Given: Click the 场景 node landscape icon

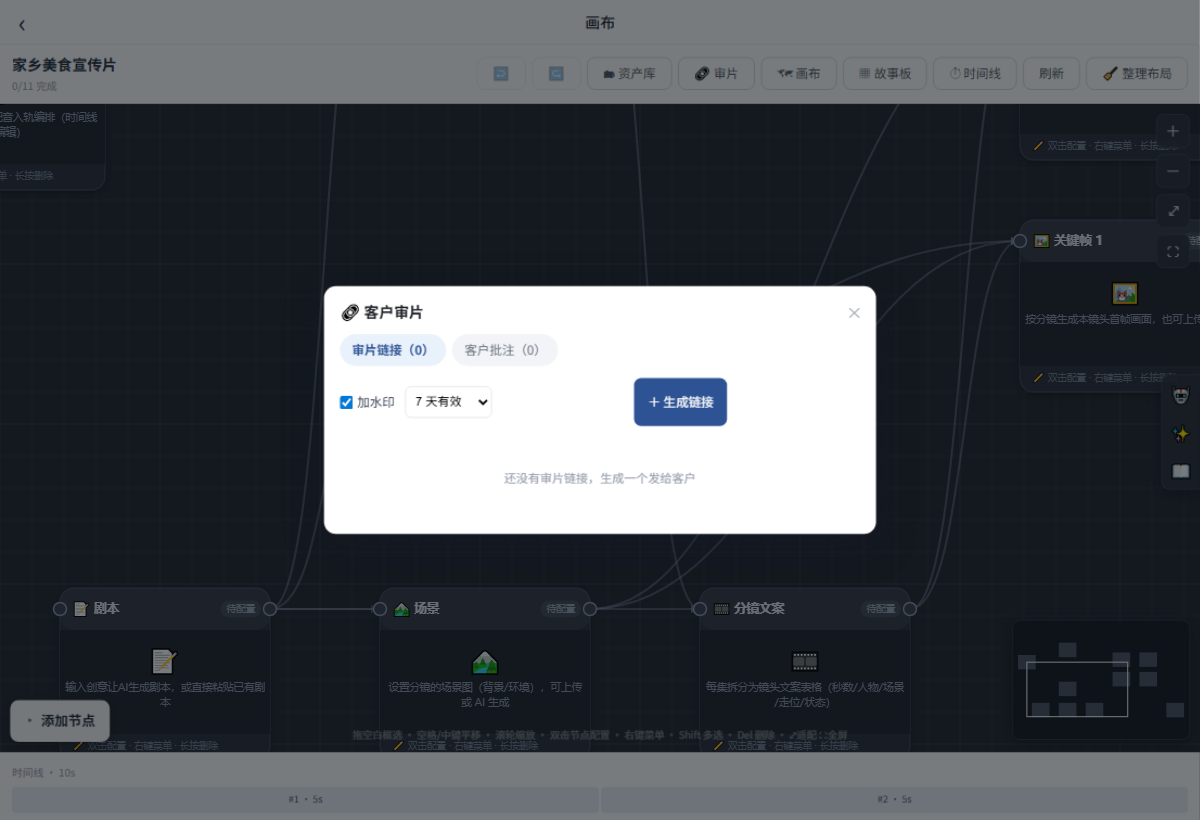Looking at the screenshot, I should point(401,609).
